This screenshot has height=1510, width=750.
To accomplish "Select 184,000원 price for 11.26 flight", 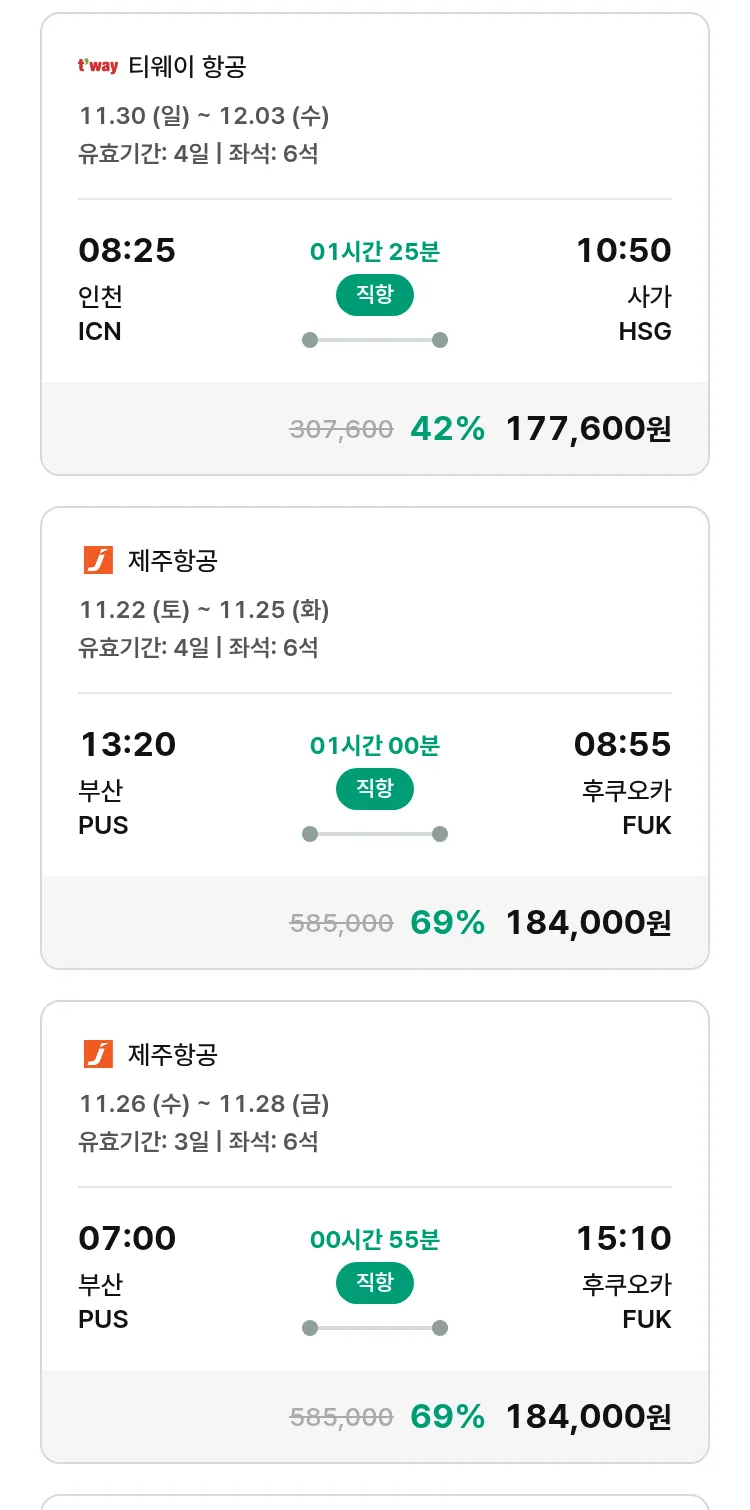I will (x=588, y=1416).
